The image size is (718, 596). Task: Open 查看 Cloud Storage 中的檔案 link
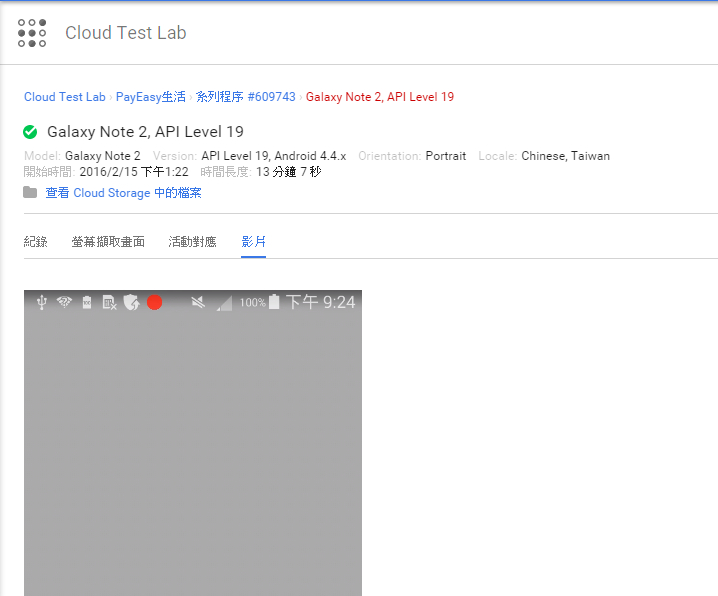click(123, 193)
